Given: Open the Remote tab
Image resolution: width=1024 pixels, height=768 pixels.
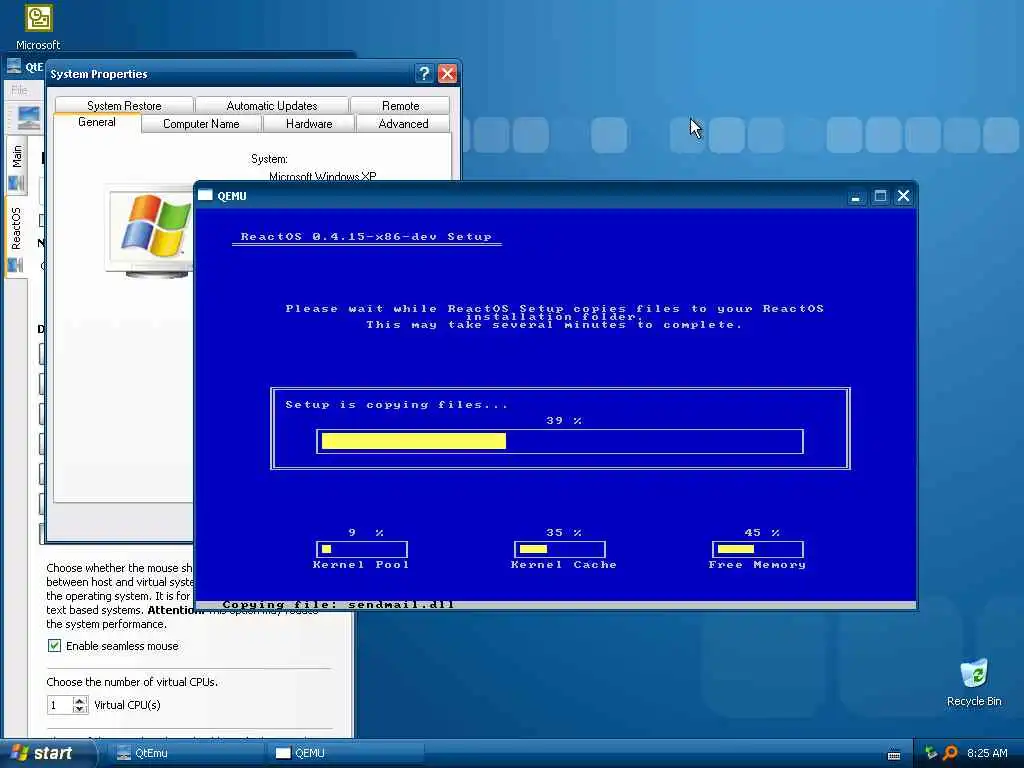Looking at the screenshot, I should tap(400, 105).
